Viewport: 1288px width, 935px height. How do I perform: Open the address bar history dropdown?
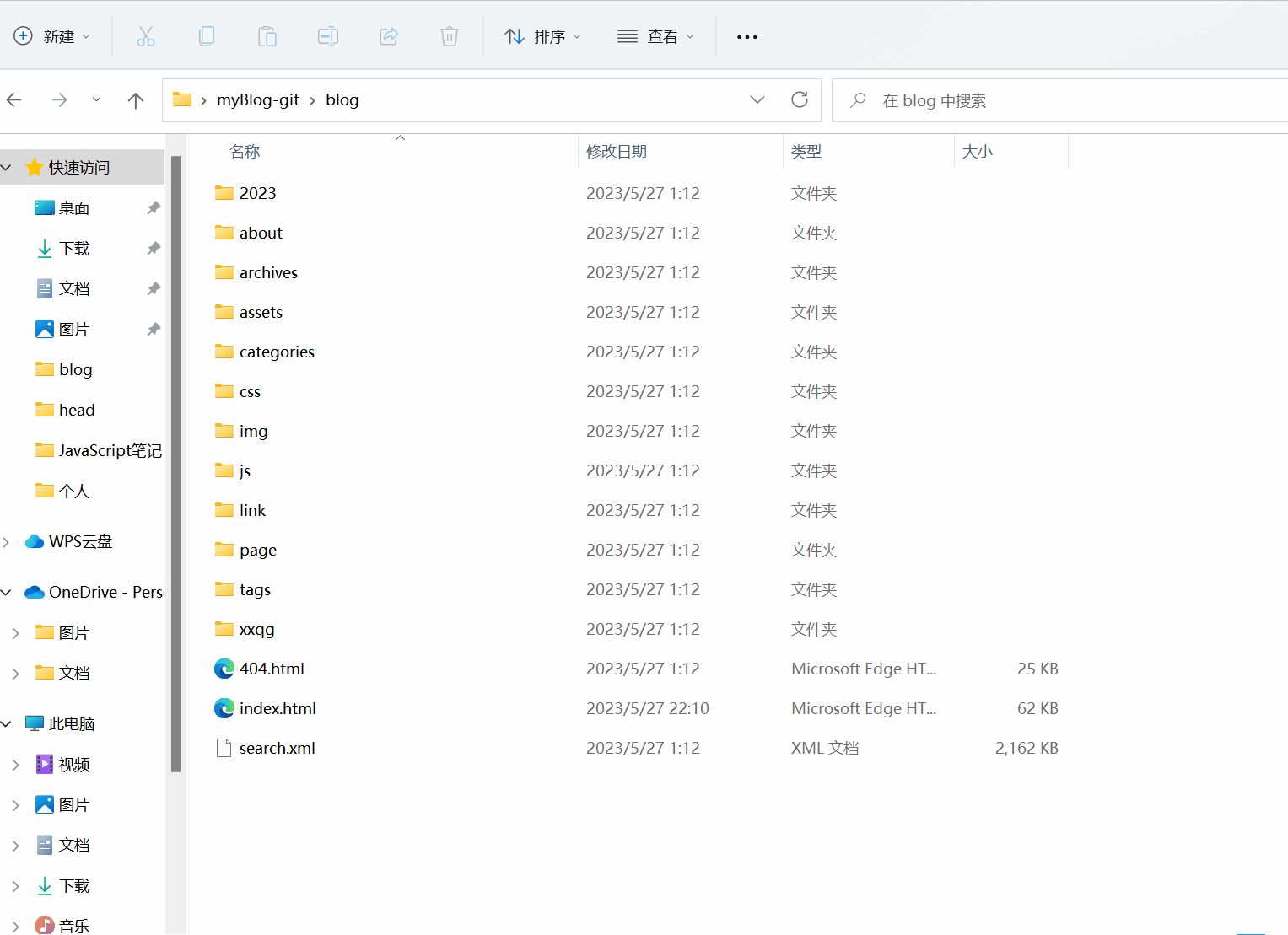tap(757, 99)
